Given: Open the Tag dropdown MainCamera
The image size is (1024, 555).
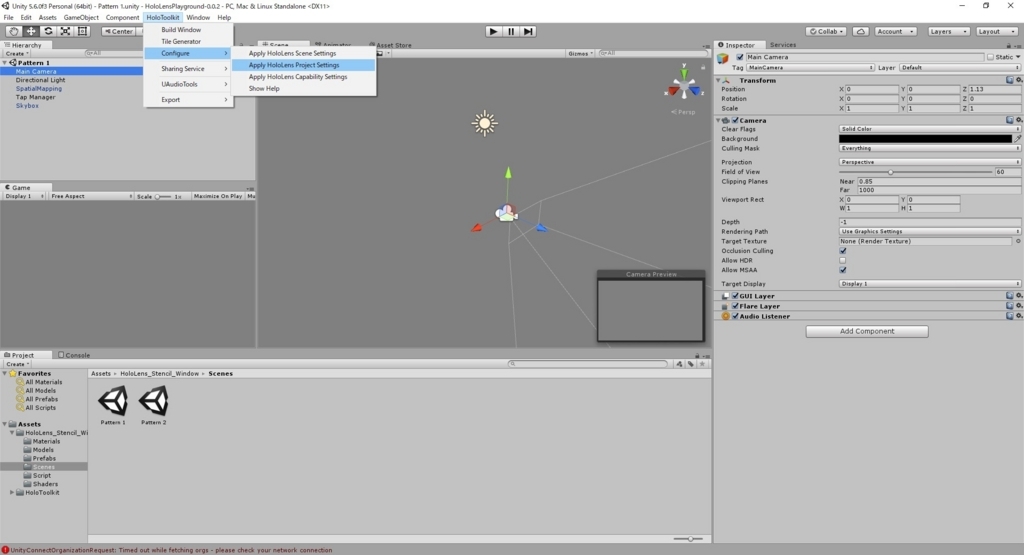Looking at the screenshot, I should pyautogui.click(x=810, y=67).
